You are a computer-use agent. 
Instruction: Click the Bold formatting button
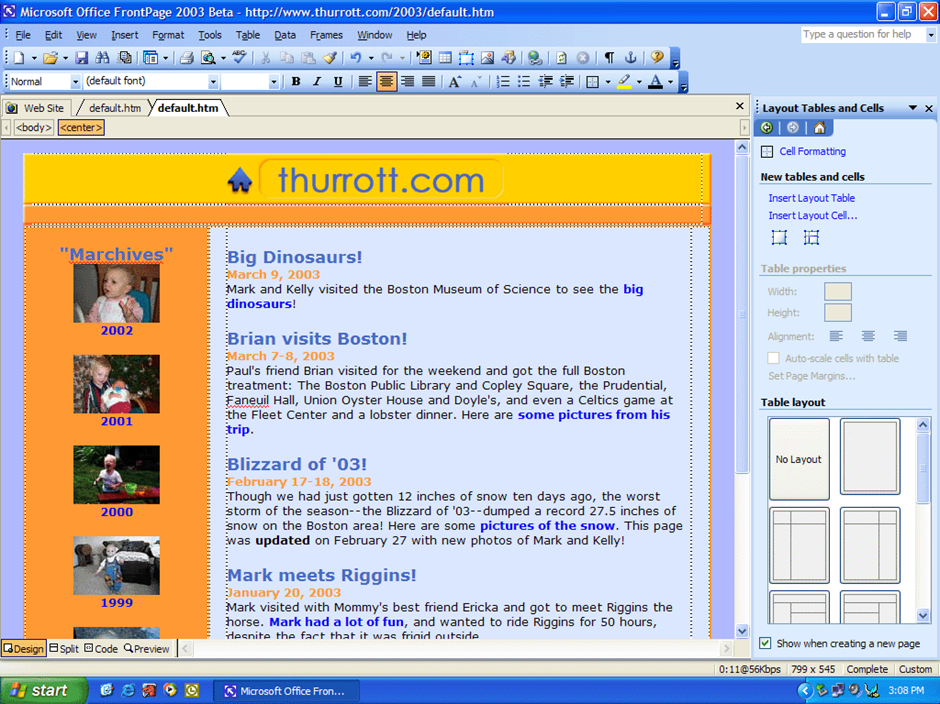296,82
